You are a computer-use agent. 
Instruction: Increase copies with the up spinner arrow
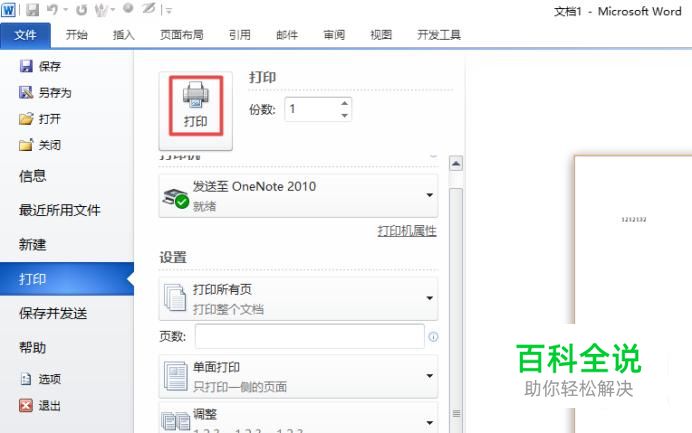(345, 103)
